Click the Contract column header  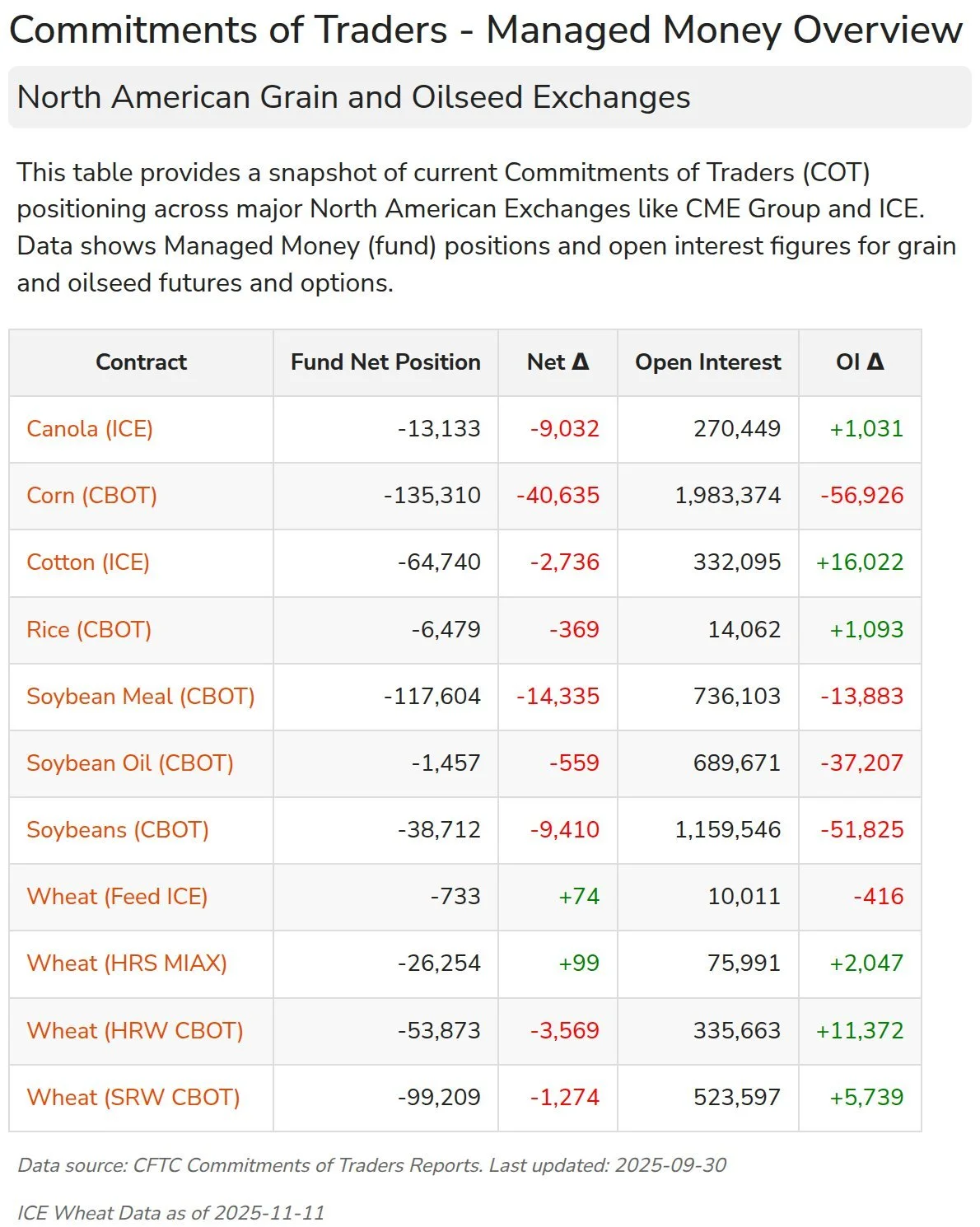pyautogui.click(x=141, y=362)
